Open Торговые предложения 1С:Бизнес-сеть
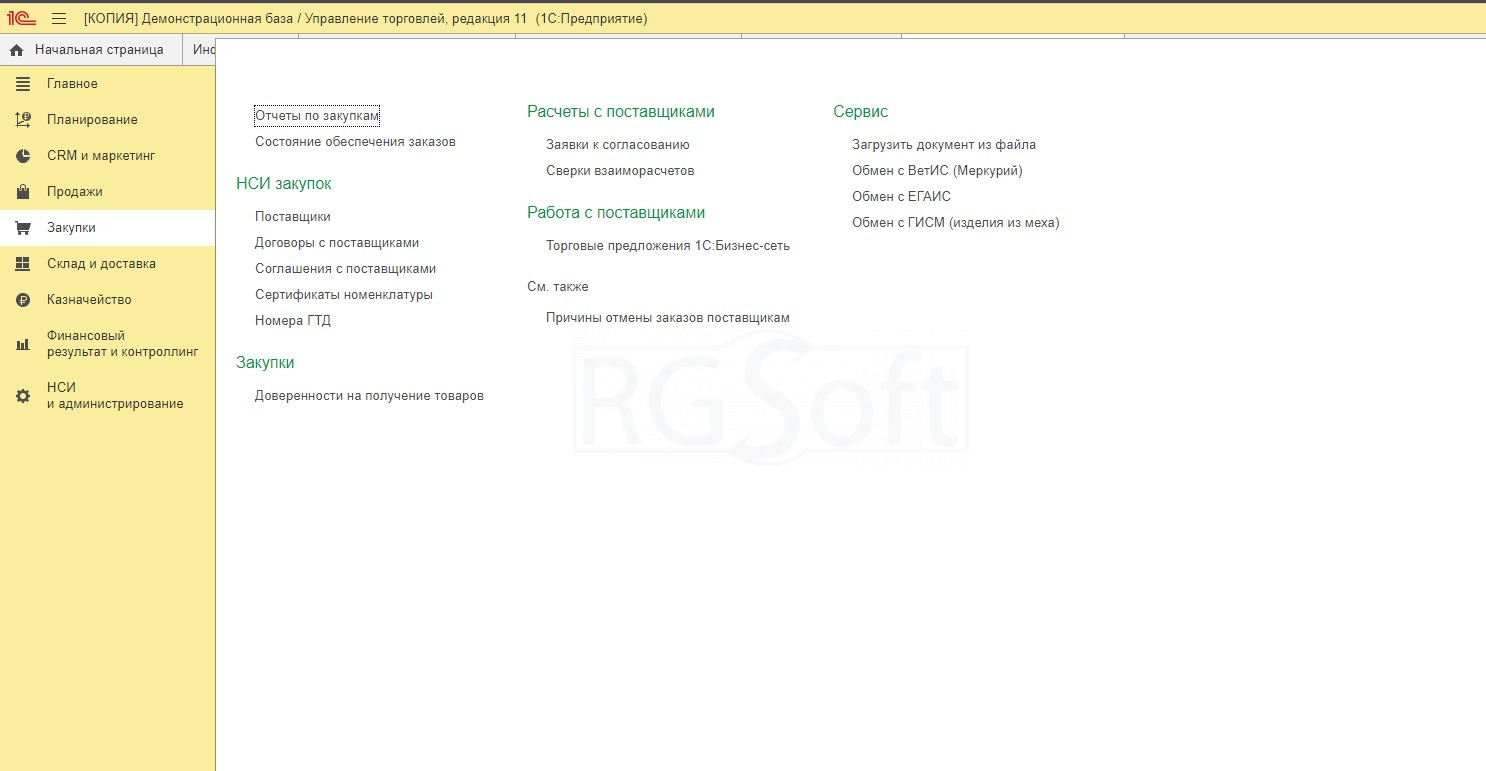This screenshot has width=1486, height=771. click(x=668, y=246)
